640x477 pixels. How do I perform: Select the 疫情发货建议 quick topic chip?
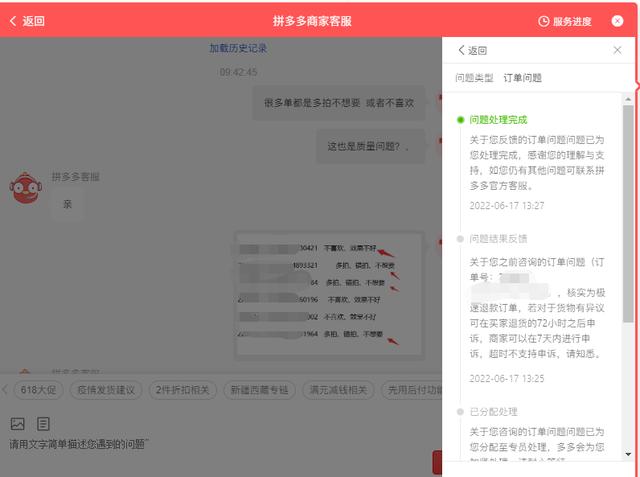coord(106,390)
